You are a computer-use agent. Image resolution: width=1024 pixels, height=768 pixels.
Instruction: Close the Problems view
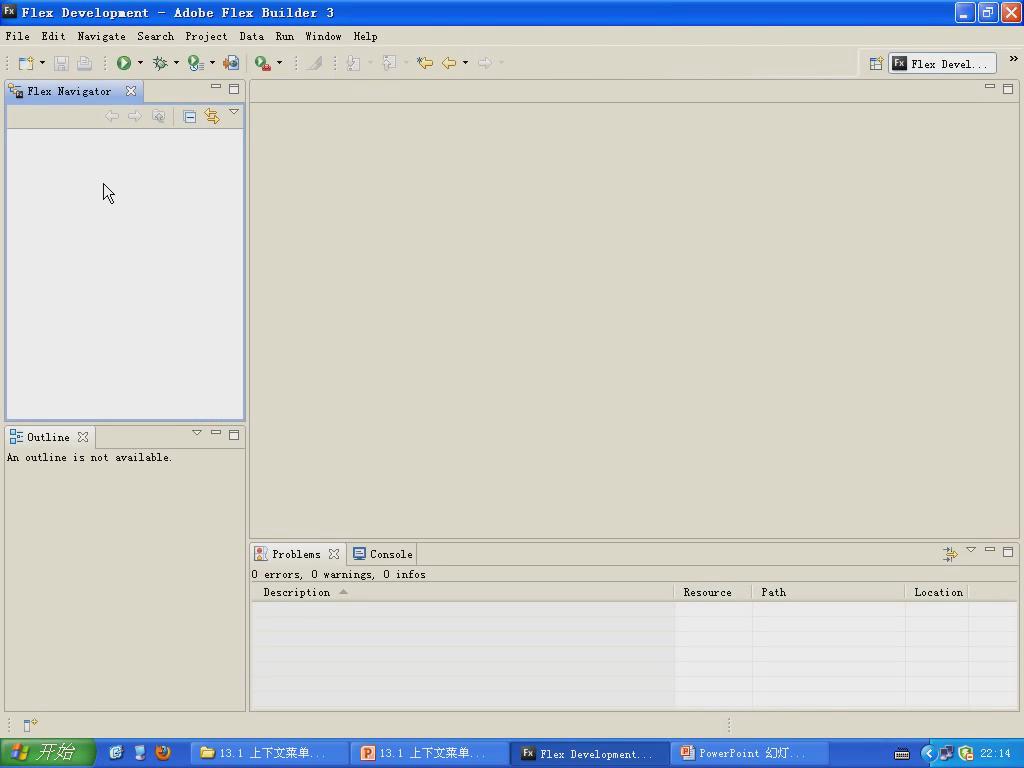pyautogui.click(x=334, y=554)
